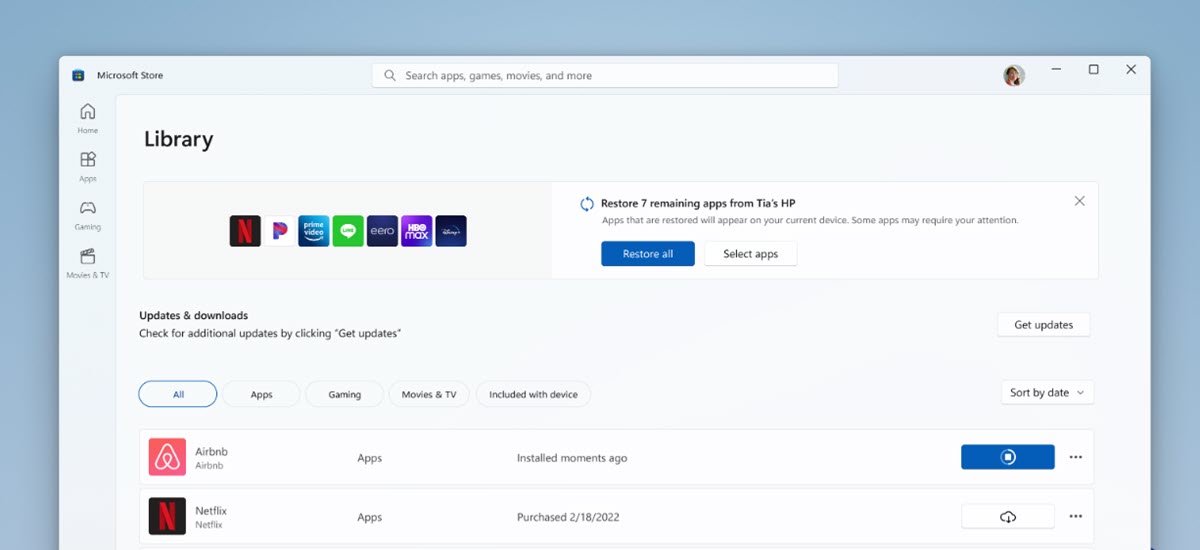Expand the Sort by date dropdown
This screenshot has width=1200, height=550.
(x=1047, y=393)
